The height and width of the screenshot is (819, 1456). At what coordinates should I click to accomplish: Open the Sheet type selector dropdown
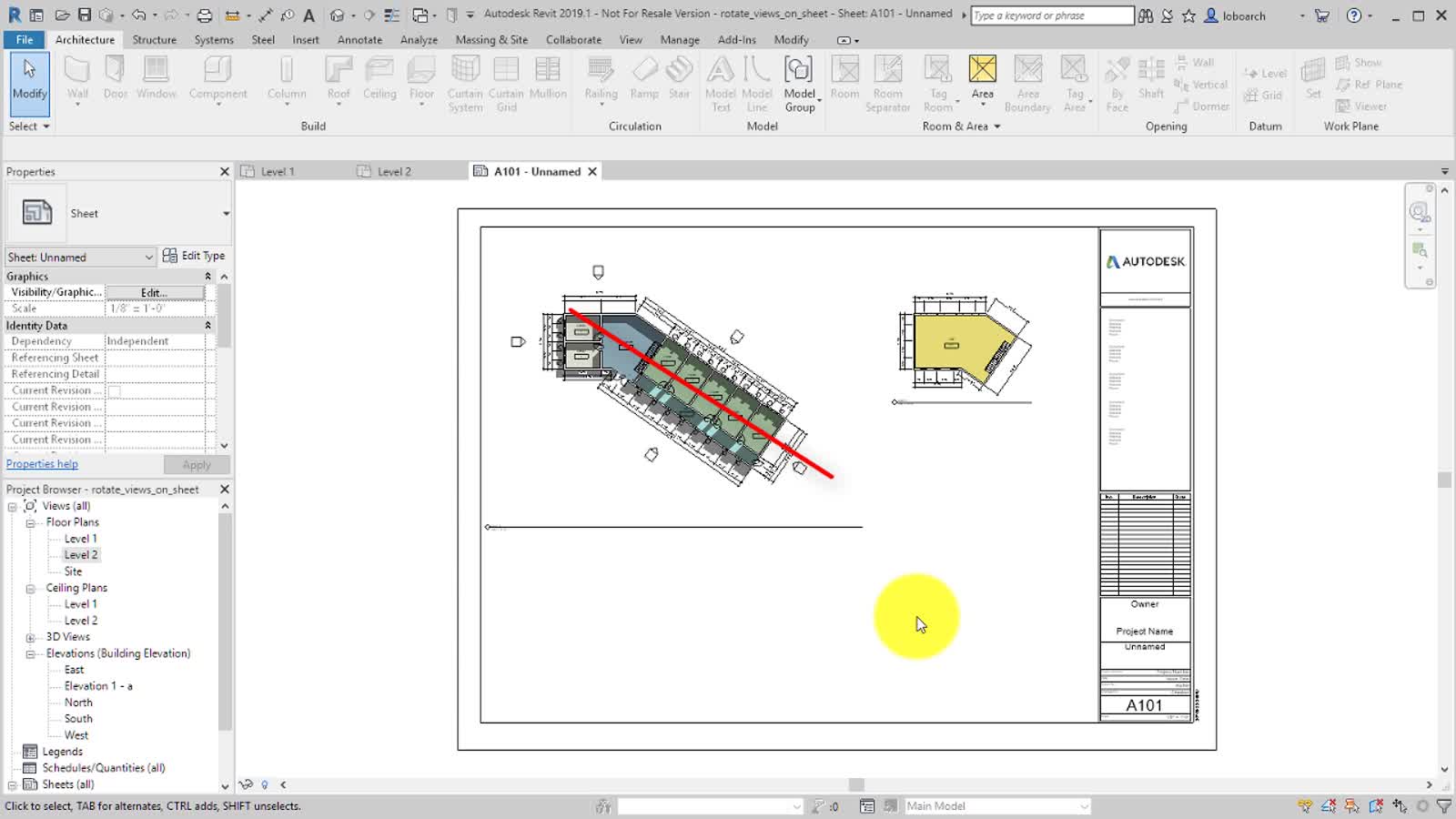tap(226, 213)
